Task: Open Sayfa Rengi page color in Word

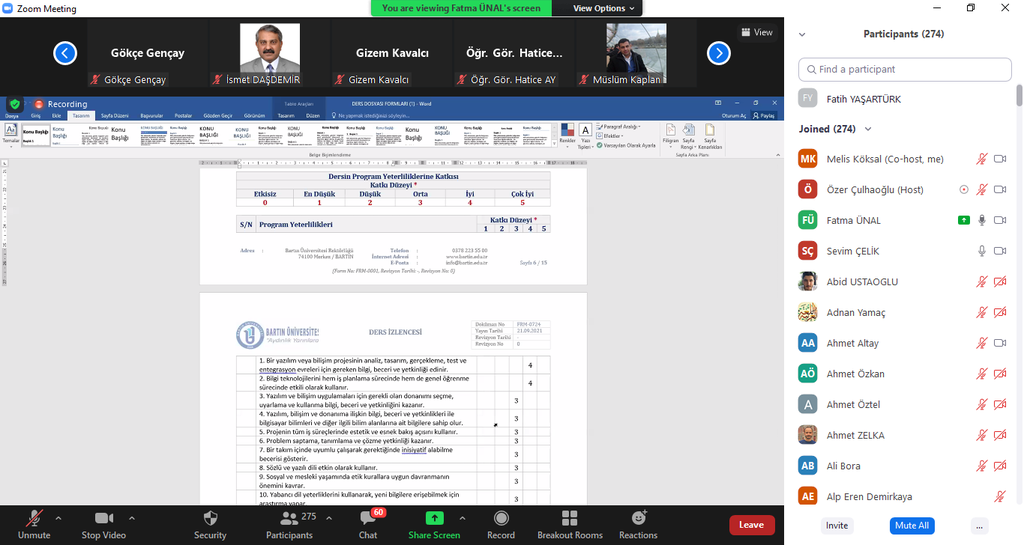Action: [688, 136]
